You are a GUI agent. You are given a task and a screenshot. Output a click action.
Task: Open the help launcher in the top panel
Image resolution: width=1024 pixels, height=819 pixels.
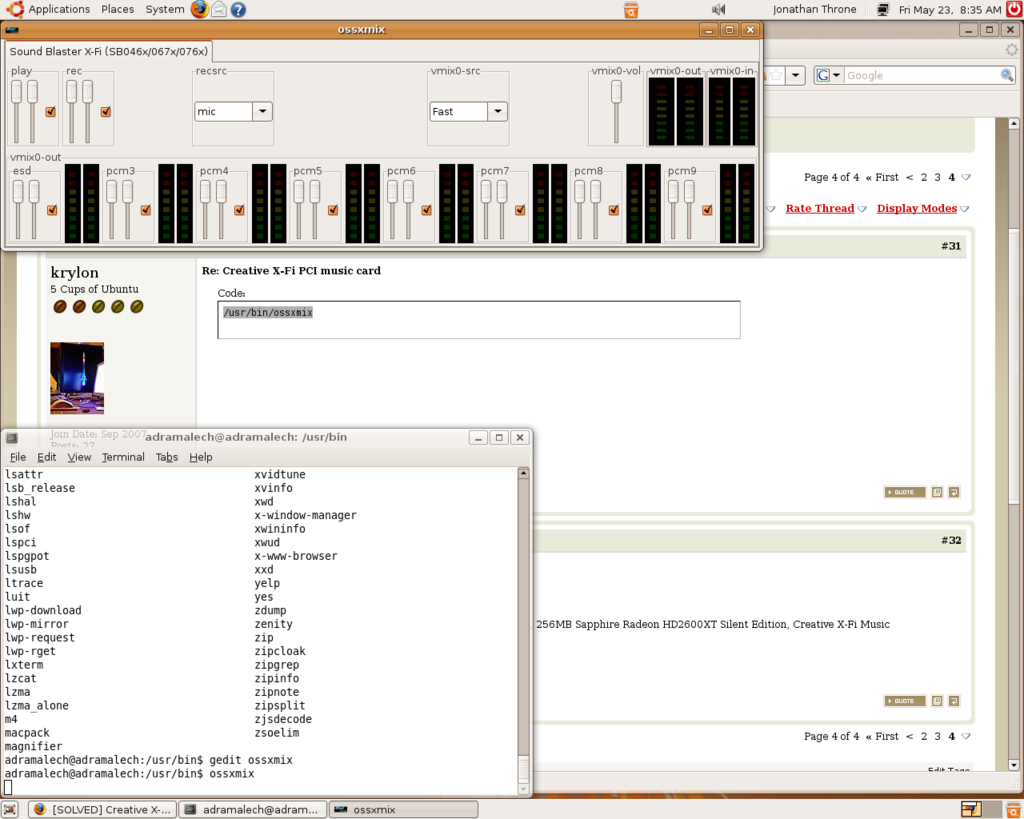(238, 9)
